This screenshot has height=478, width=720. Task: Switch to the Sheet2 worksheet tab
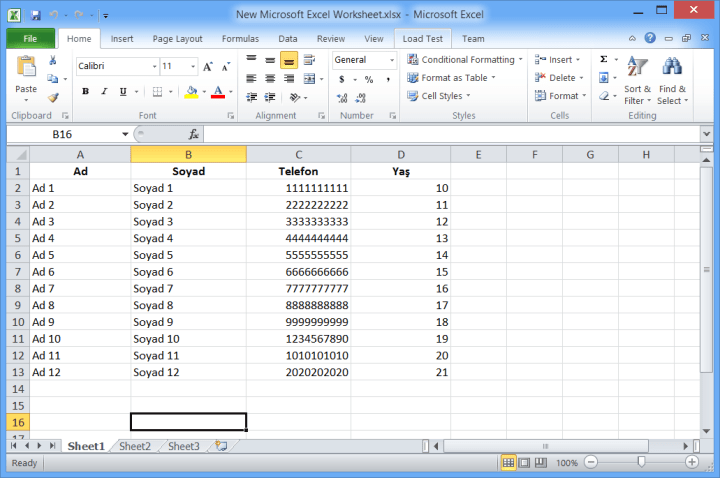pos(134,446)
